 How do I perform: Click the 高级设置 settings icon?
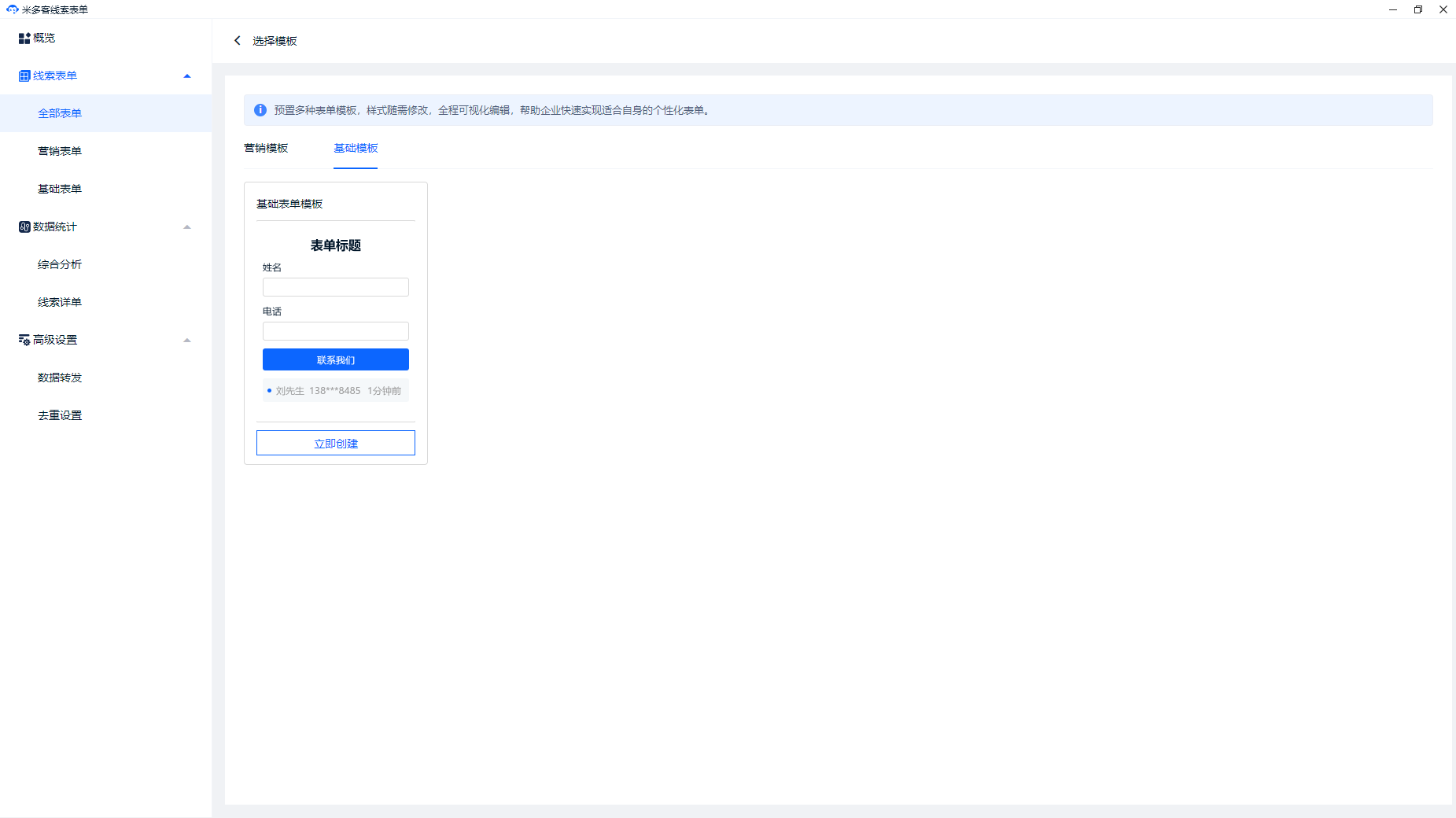[24, 340]
